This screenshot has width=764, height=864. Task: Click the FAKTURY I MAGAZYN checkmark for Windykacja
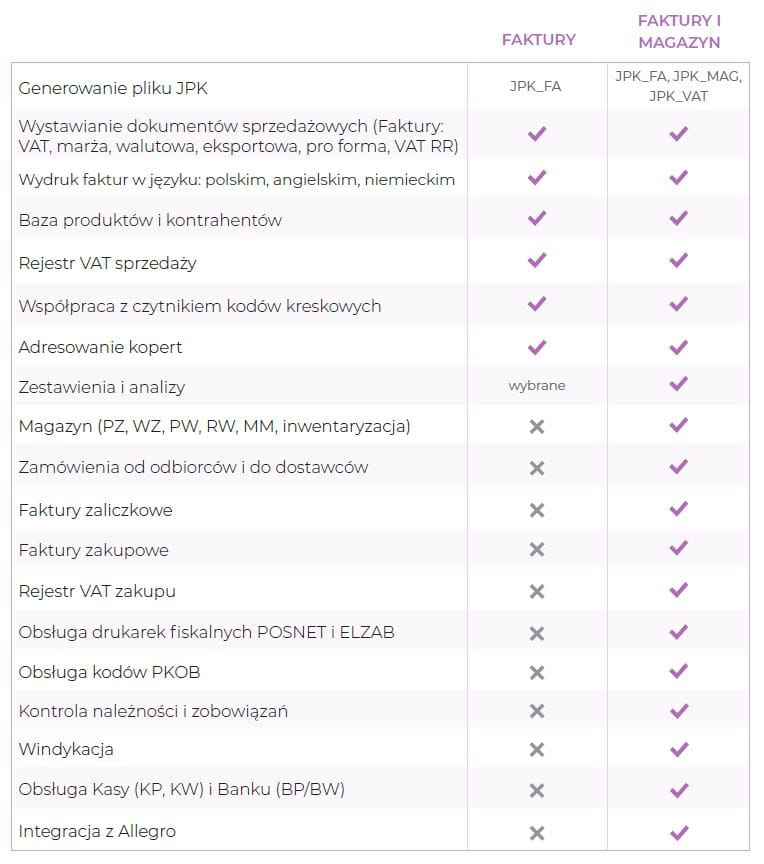(679, 749)
